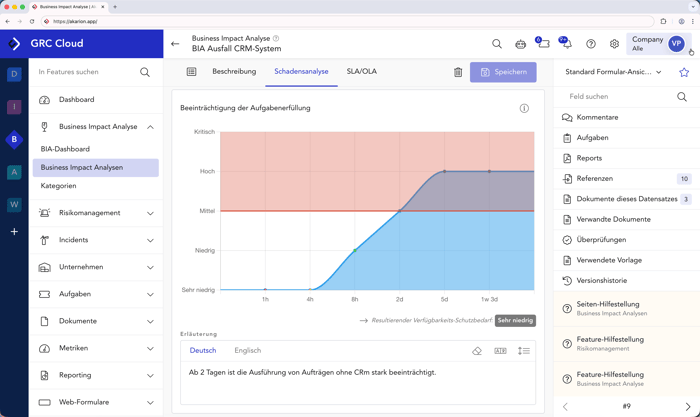Image resolution: width=700 pixels, height=417 pixels.
Task: Select the Englisch language tab
Action: (247, 351)
